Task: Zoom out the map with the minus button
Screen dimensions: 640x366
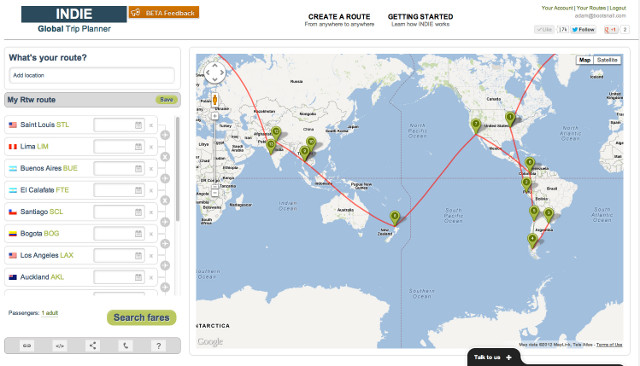Action: pyautogui.click(x=215, y=193)
